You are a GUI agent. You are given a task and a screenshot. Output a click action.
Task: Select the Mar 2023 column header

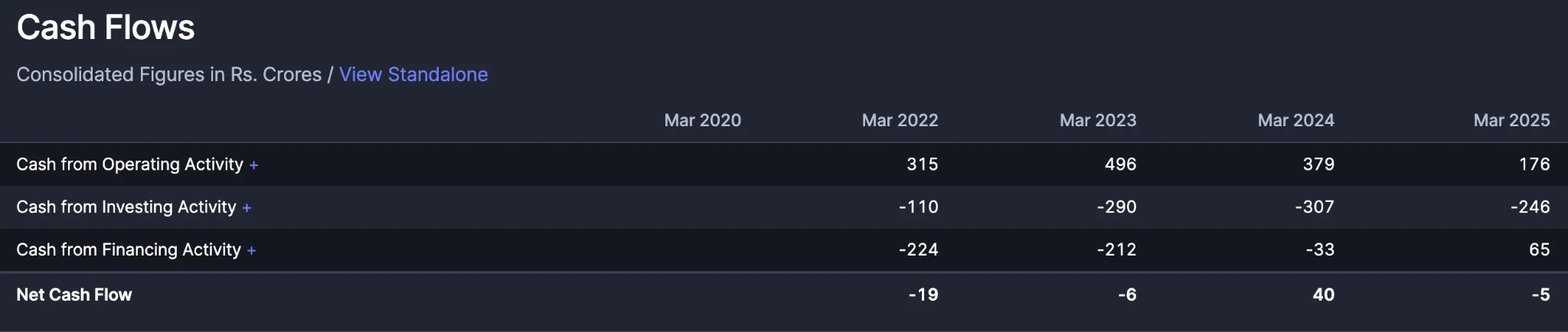click(x=1098, y=120)
